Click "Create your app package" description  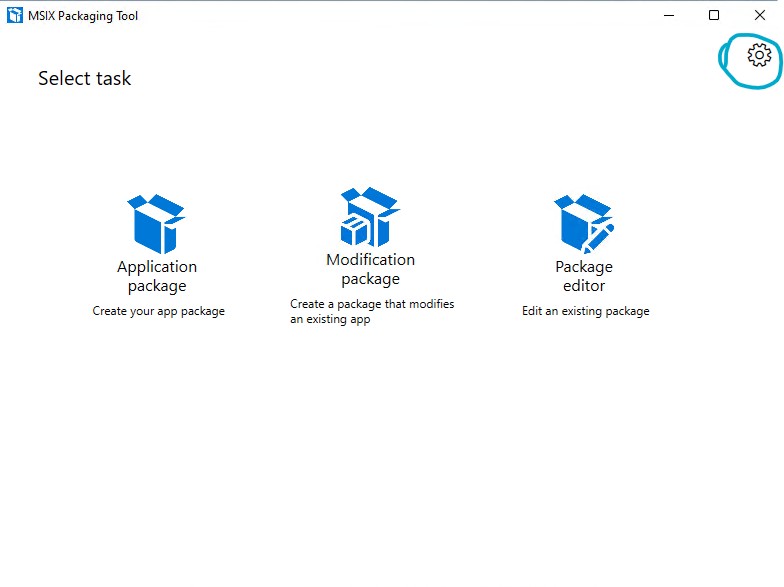(158, 311)
